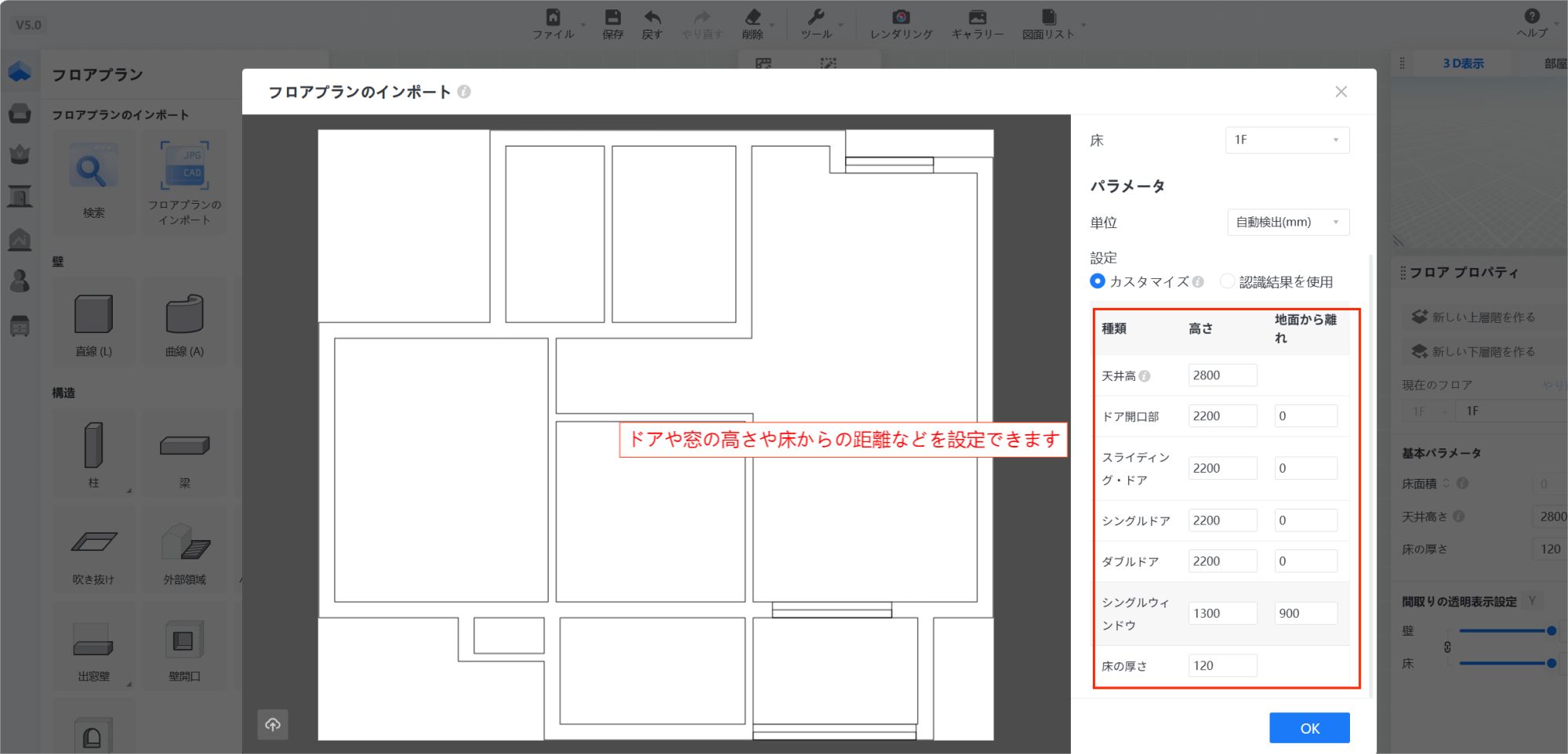Select the 出窓壁 tool
This screenshot has width=1568, height=754.
(x=93, y=647)
